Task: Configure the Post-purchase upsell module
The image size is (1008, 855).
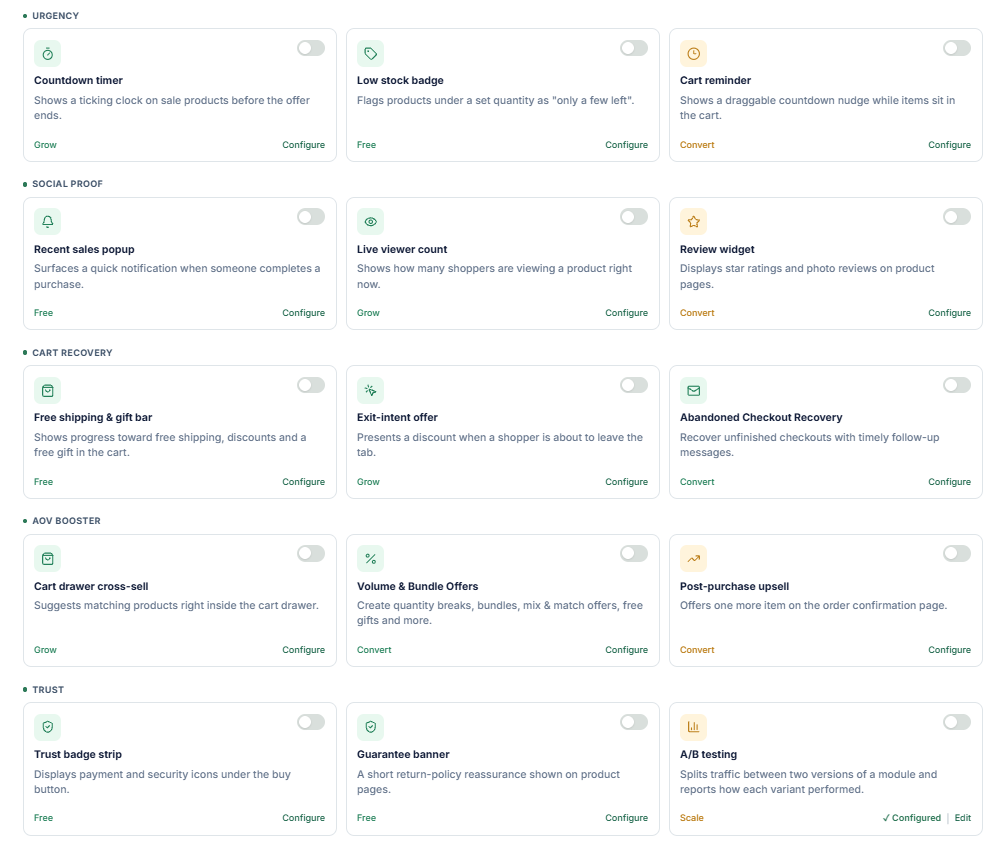Action: pos(950,650)
